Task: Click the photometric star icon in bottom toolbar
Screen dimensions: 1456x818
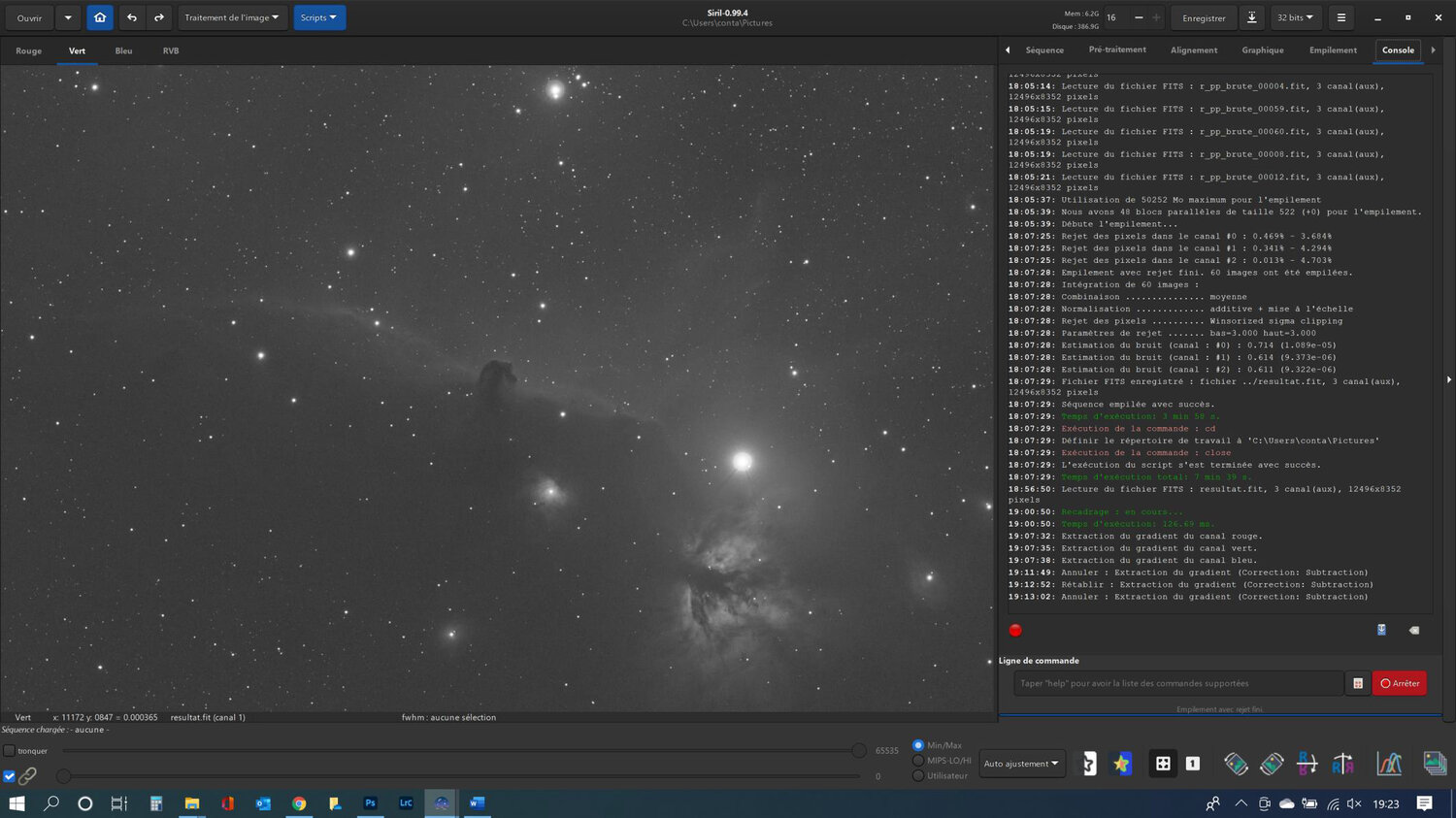Action: click(1121, 764)
